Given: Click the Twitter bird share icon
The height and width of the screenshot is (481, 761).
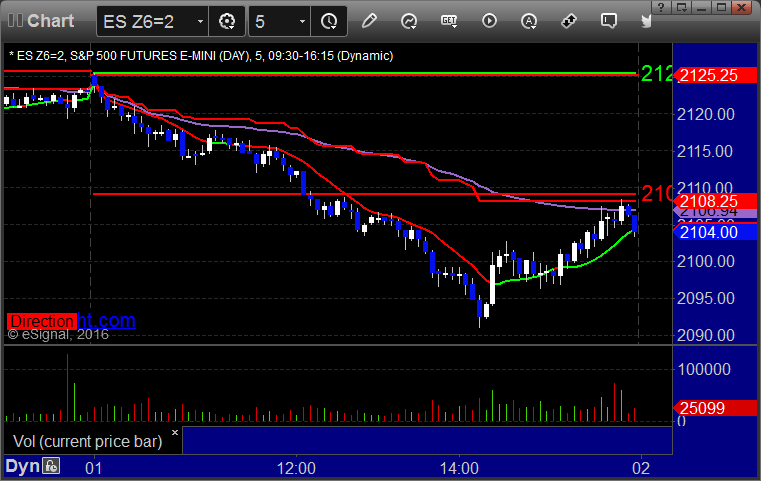Looking at the screenshot, I should tap(646, 21).
